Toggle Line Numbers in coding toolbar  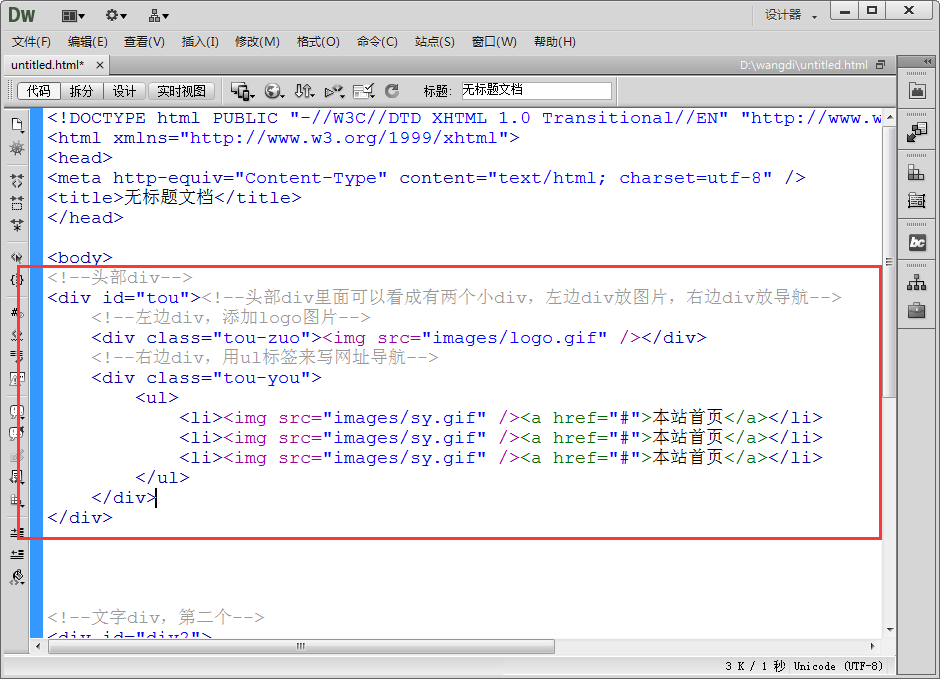click(x=17, y=312)
